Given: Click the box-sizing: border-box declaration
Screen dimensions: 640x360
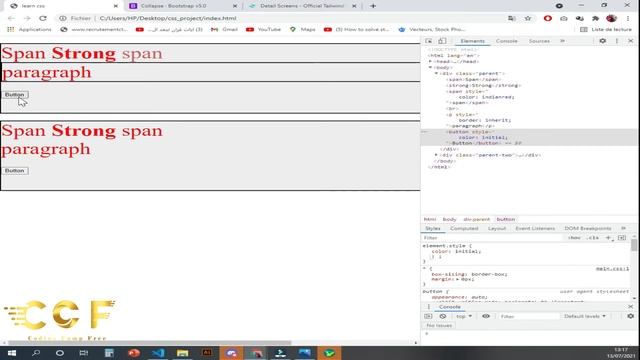Looking at the screenshot, I should [469, 274].
